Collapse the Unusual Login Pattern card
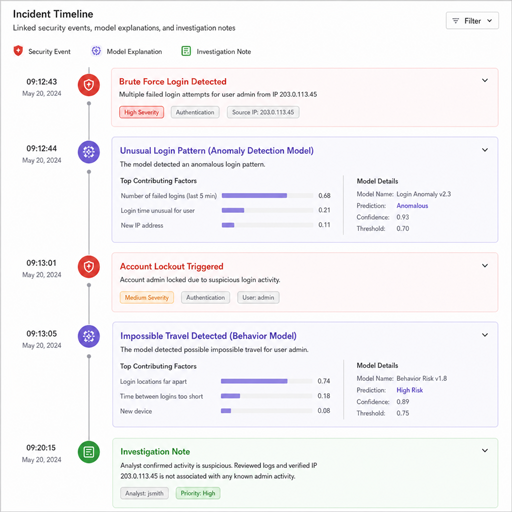The width and height of the screenshot is (512, 512). (x=485, y=150)
